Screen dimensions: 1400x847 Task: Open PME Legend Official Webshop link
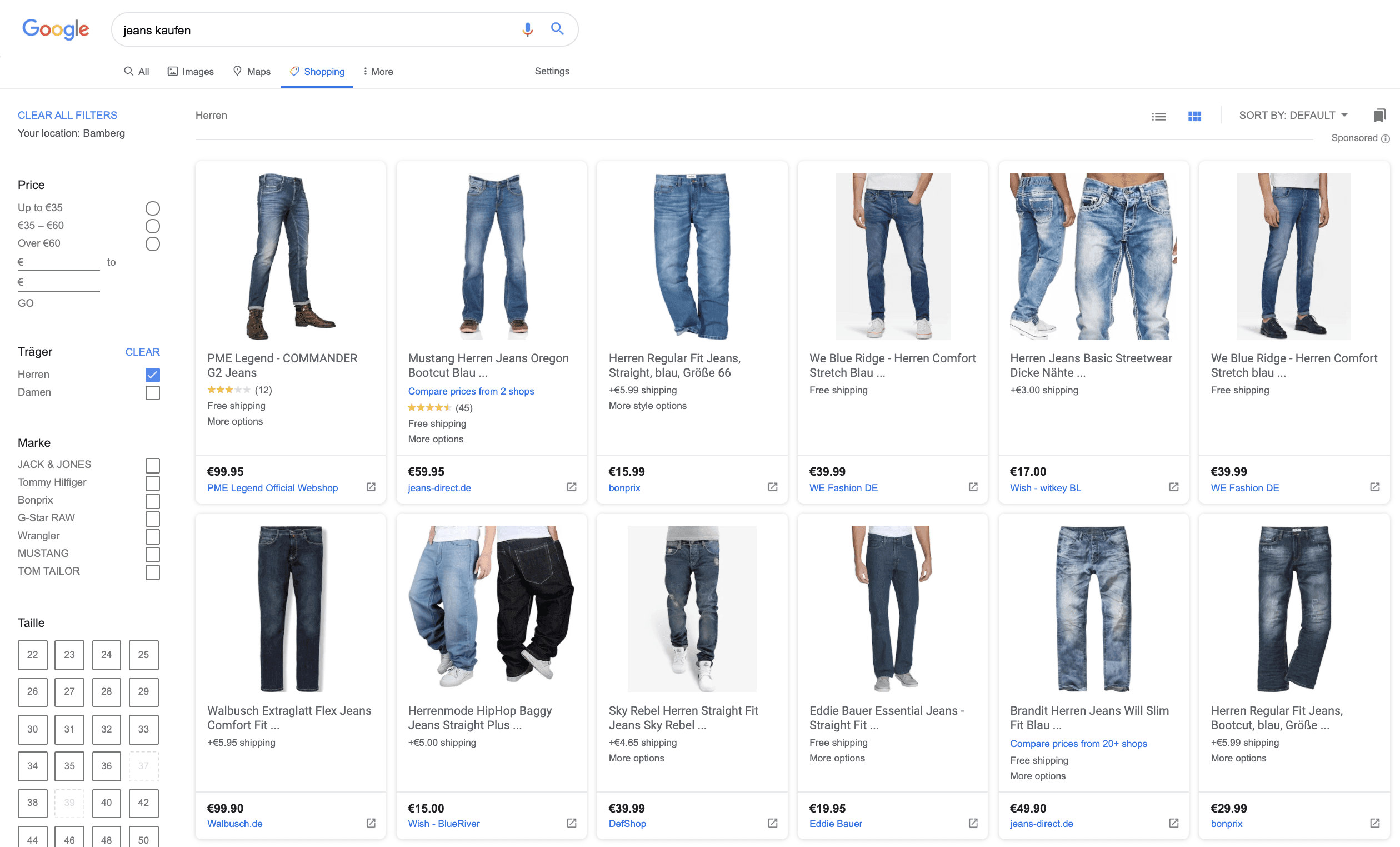point(272,488)
